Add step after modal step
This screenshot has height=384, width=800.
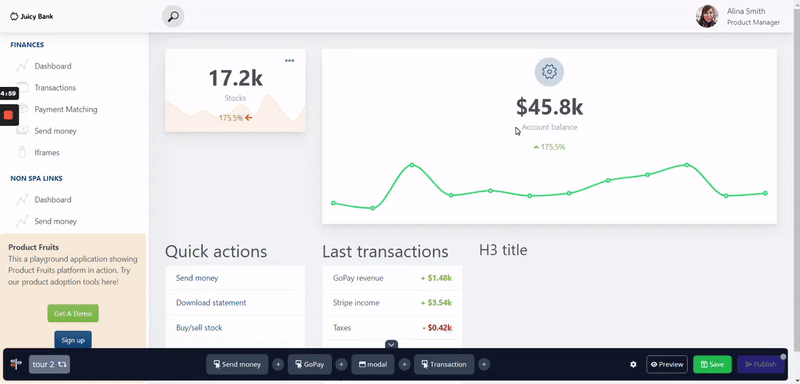click(x=404, y=364)
